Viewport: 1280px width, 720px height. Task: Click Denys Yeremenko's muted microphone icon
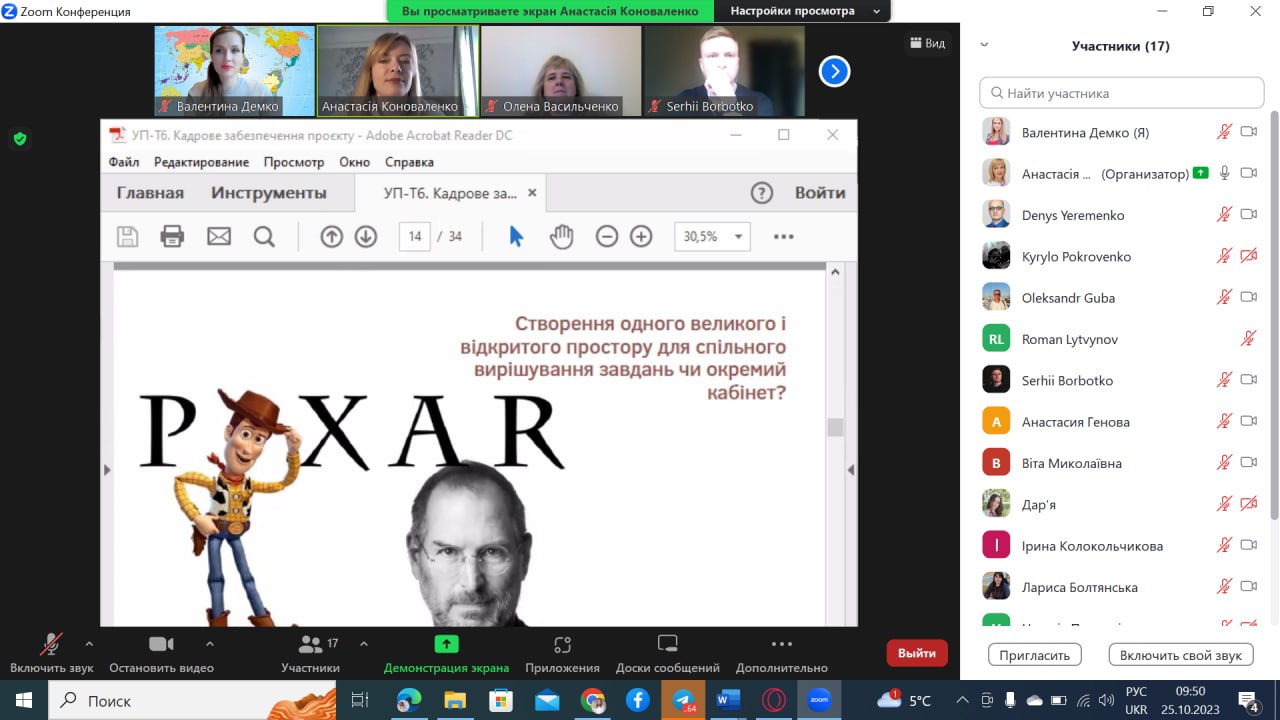pyautogui.click(x=1224, y=215)
